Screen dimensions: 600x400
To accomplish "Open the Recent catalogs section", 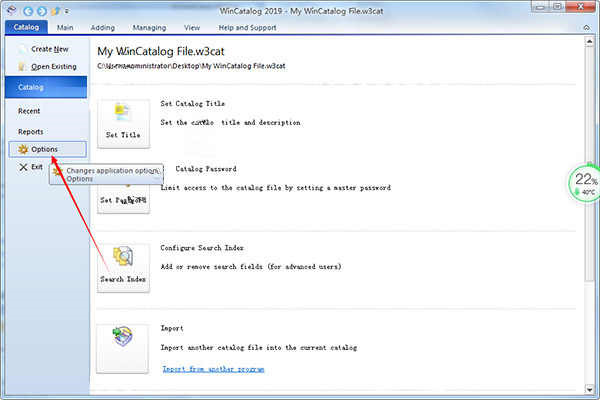I will (x=29, y=111).
